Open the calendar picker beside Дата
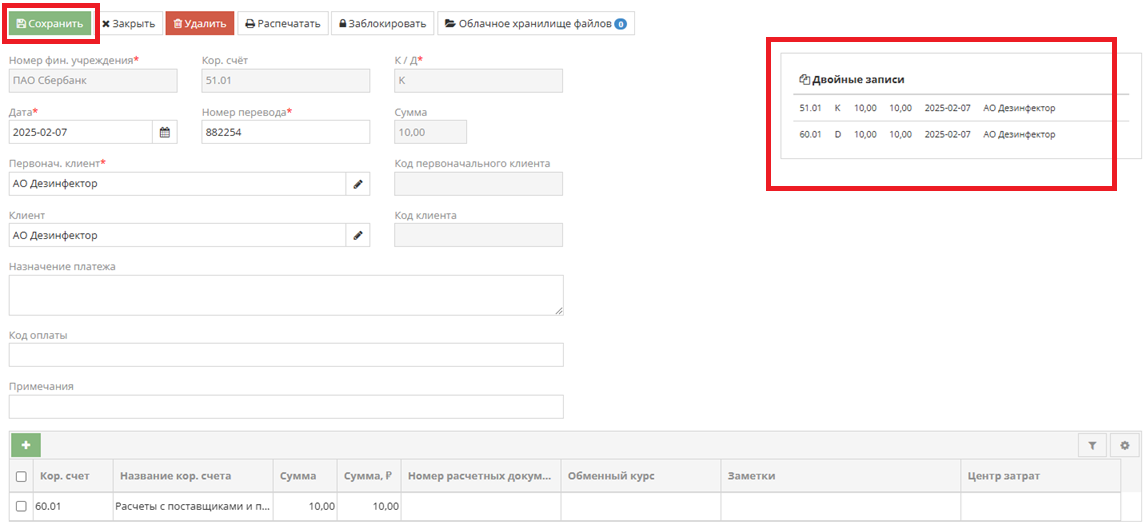1146x525 pixels. click(x=164, y=132)
